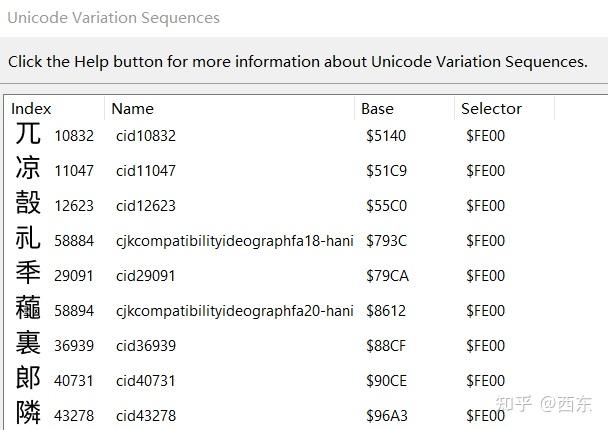Click the glyph icon for cid11047

28,169
